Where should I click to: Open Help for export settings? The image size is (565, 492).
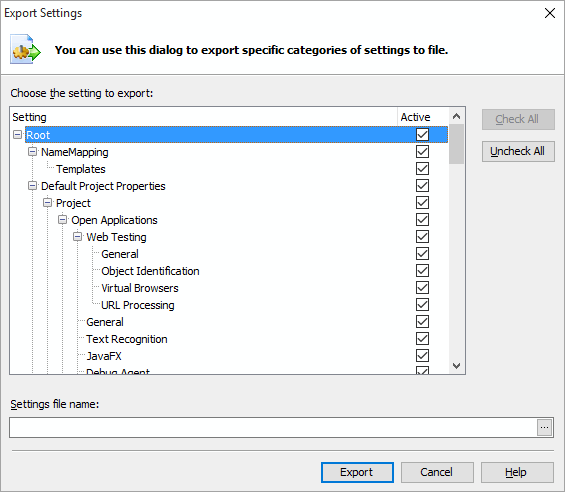point(517,472)
